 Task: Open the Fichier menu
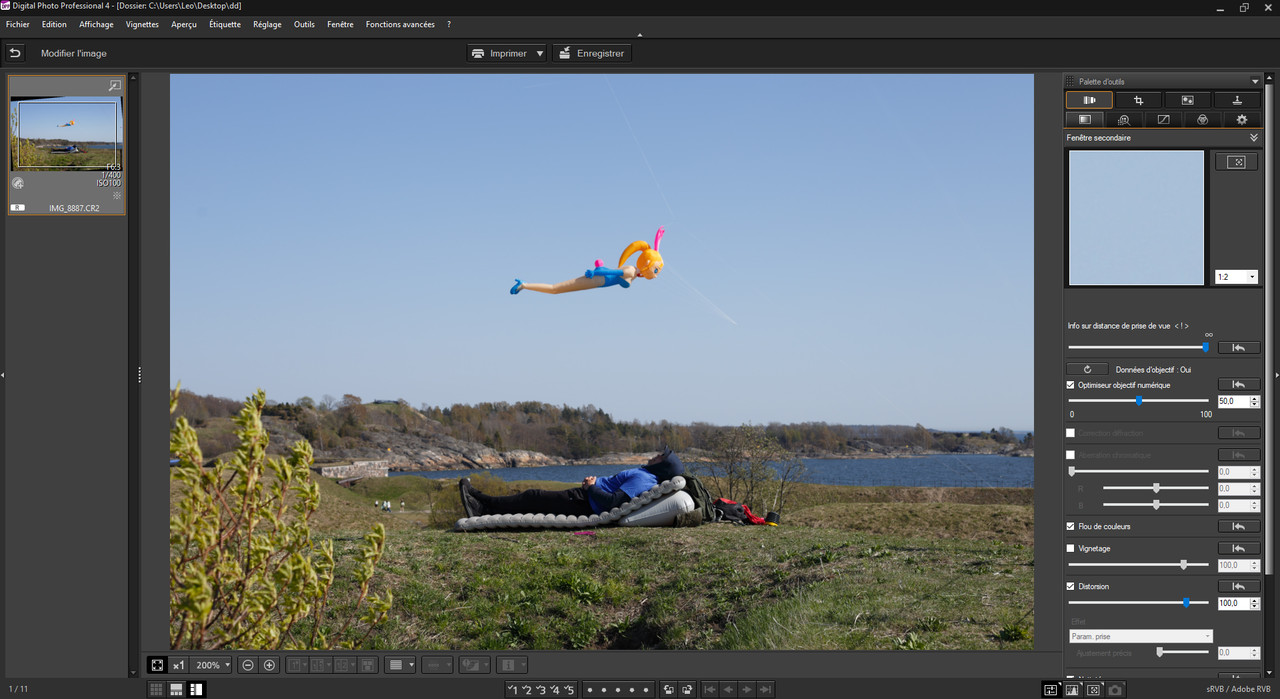[18, 24]
